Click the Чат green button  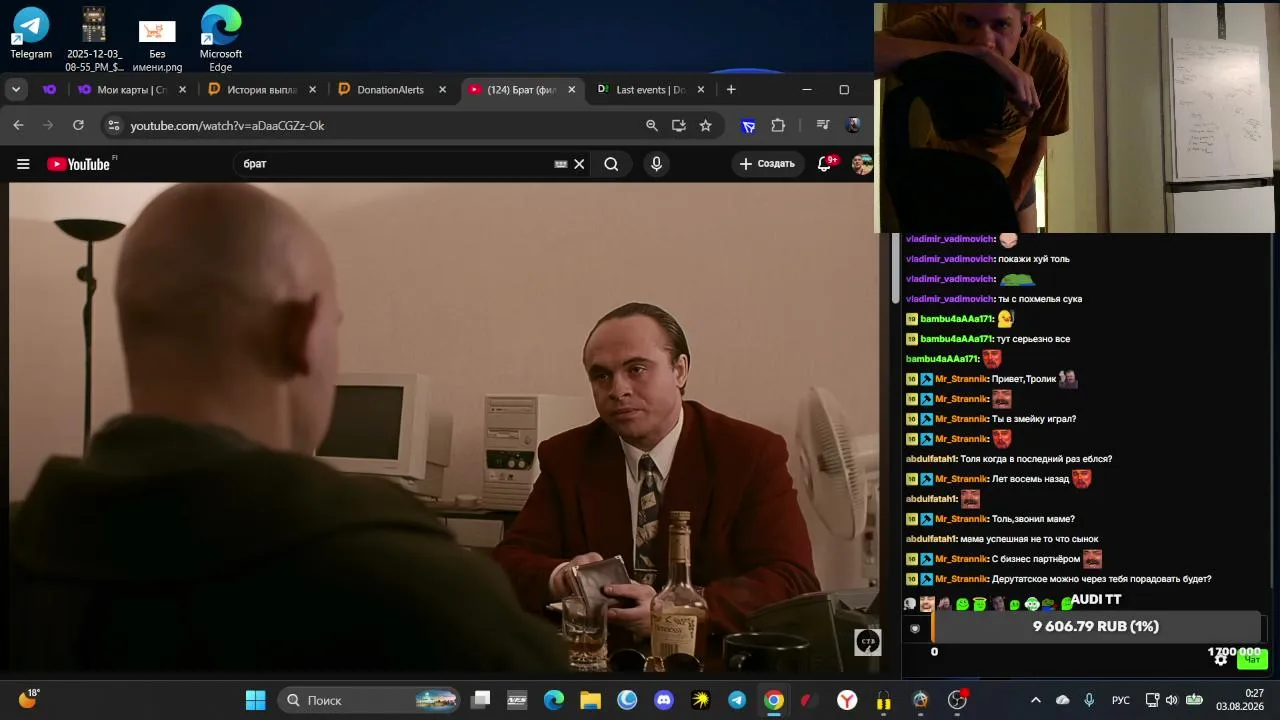pos(1252,660)
